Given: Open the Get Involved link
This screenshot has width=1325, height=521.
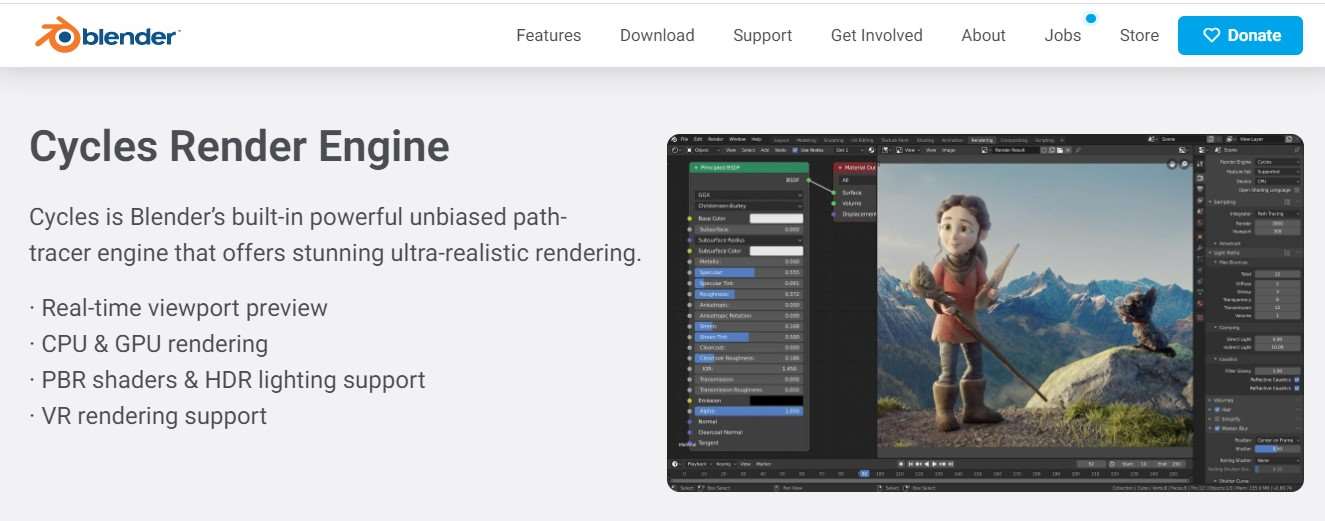Looking at the screenshot, I should coord(876,35).
